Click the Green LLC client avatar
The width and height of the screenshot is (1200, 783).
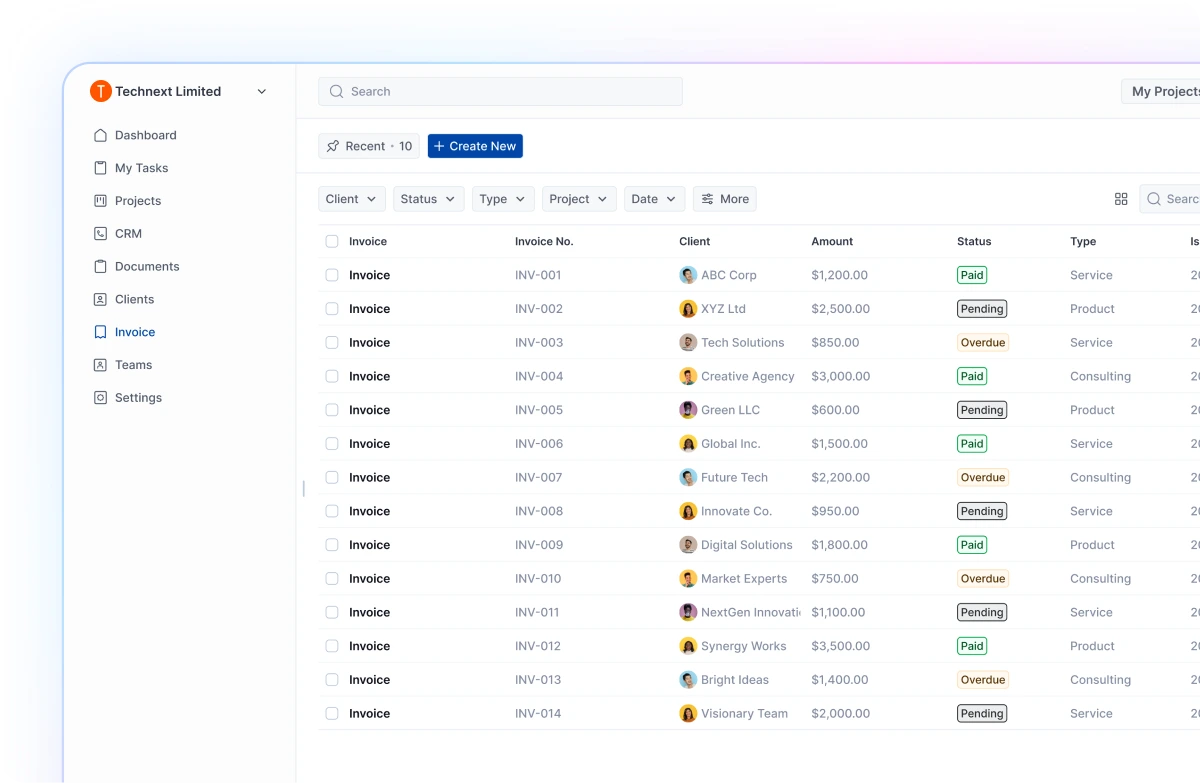click(688, 410)
